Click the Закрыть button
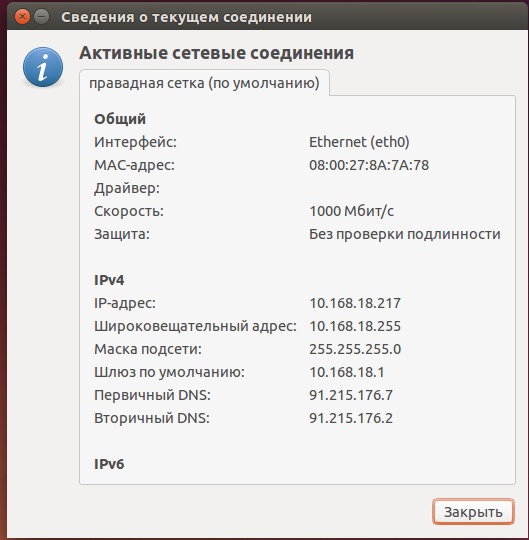Viewport: 529px width, 540px height. tap(473, 512)
